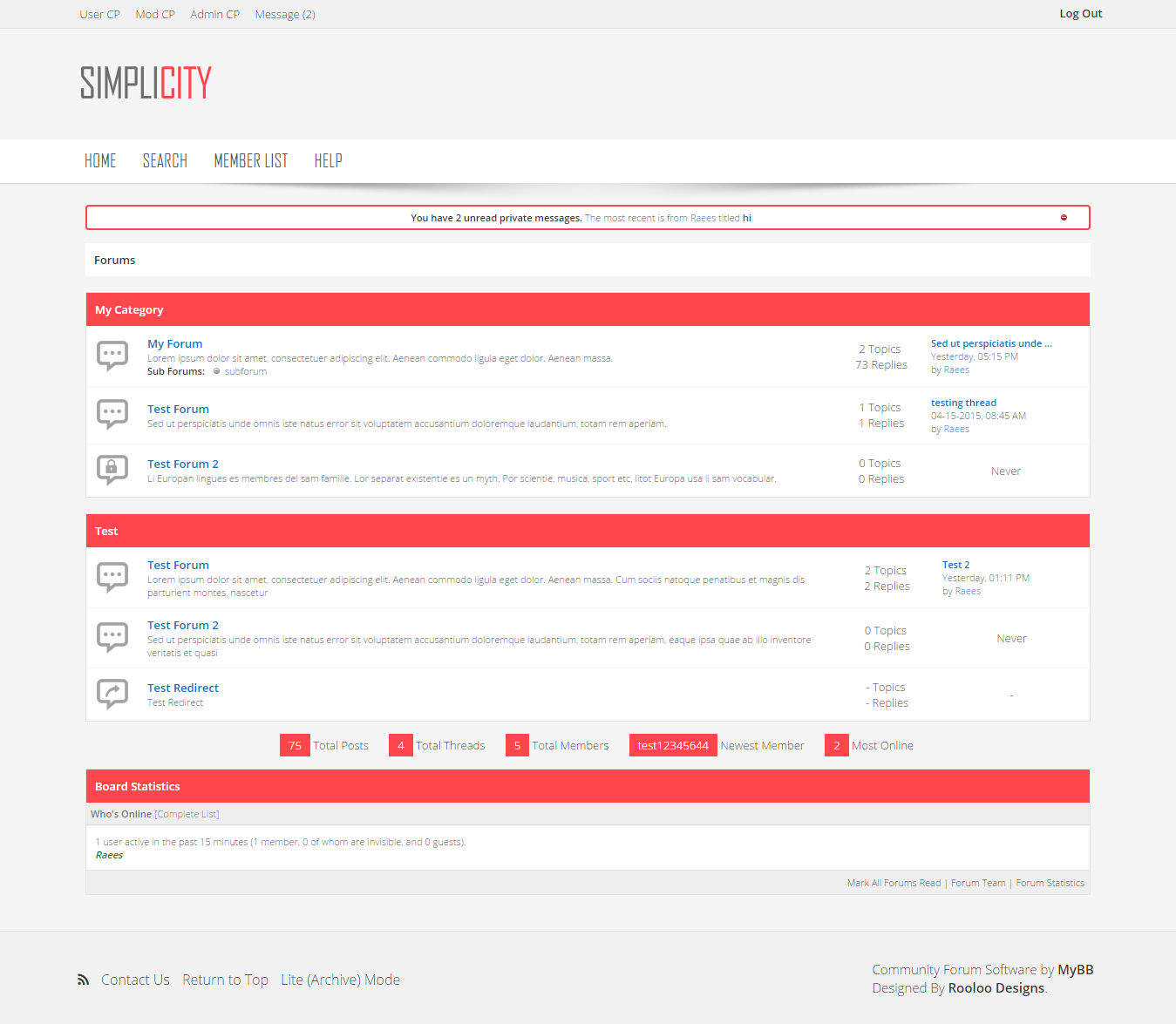
Task: Click the speech bubble icon beside My Forum
Action: [x=112, y=356]
